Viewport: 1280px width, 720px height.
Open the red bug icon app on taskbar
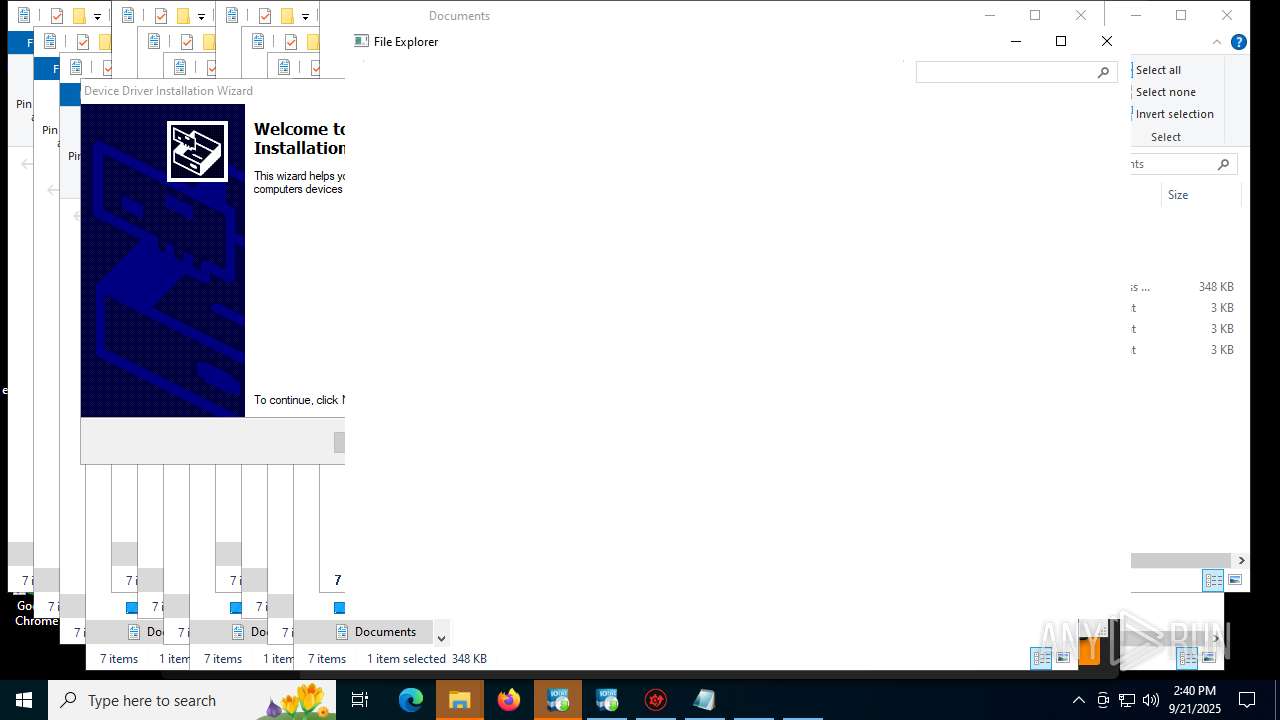(x=656, y=700)
